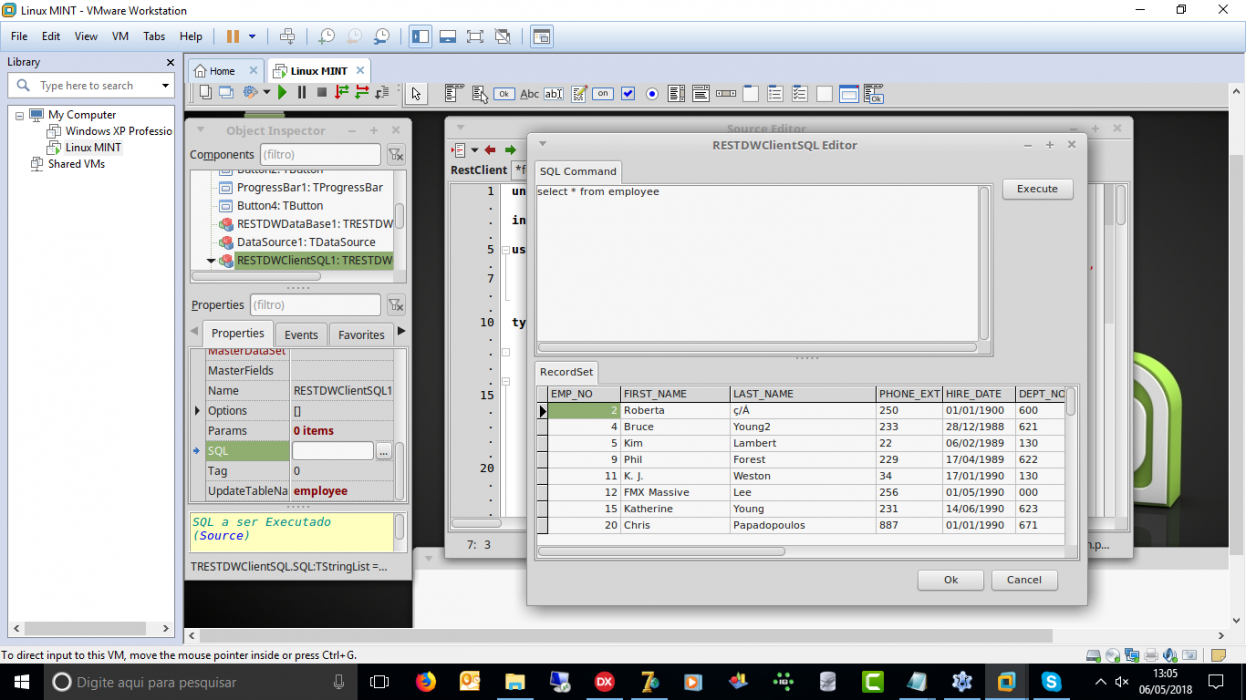Expand the Options property in Object Inspector
1246x700 pixels.
197,411
